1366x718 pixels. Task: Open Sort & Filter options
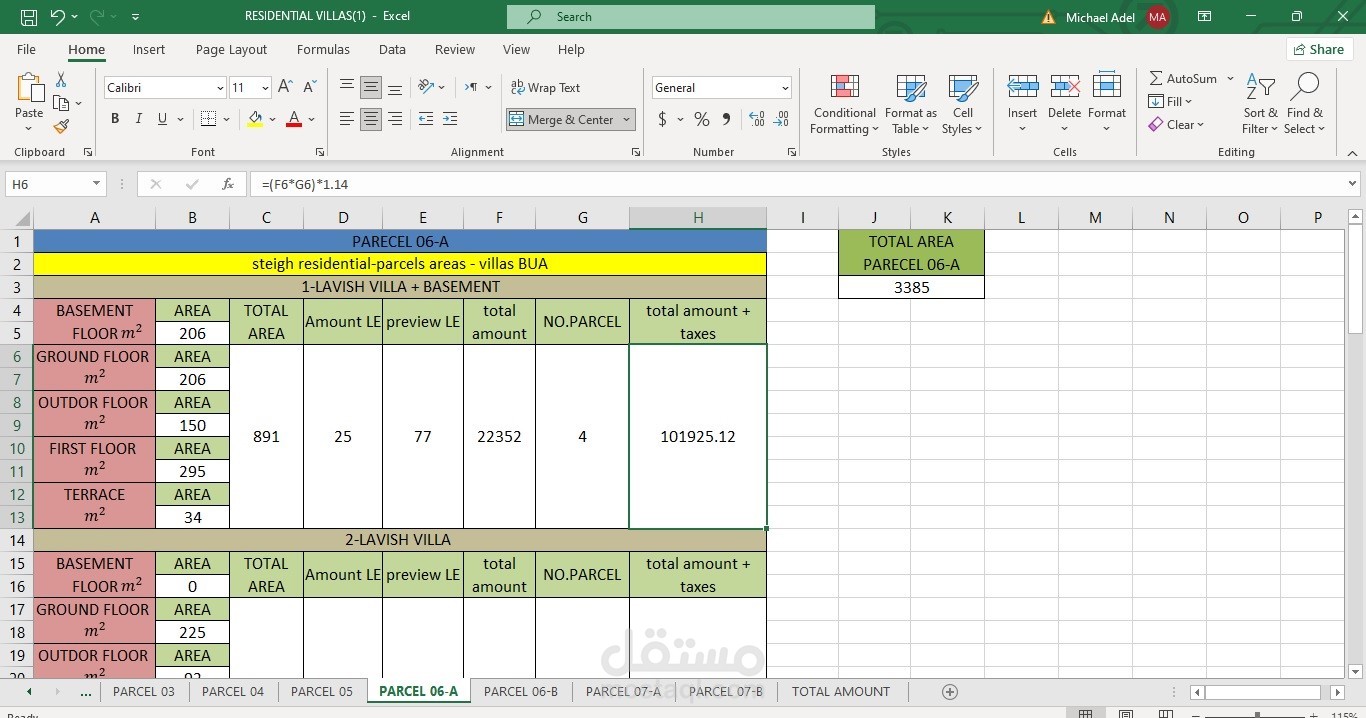pyautogui.click(x=1260, y=104)
